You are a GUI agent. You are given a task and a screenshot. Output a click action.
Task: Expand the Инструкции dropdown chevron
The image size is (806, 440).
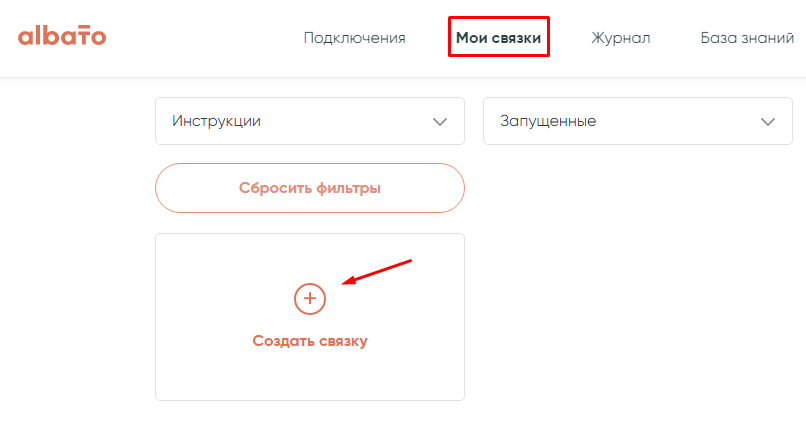(439, 121)
